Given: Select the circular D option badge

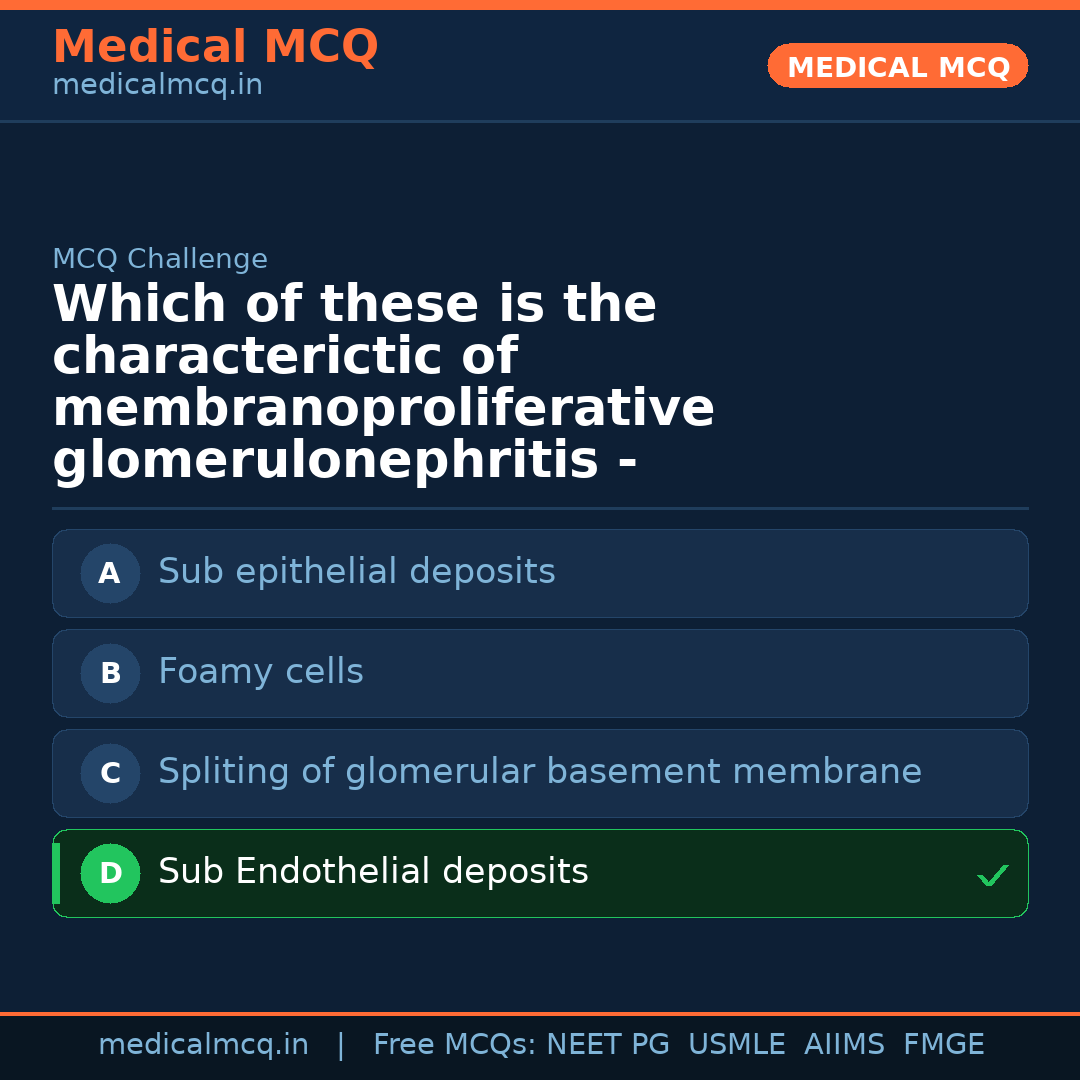Looking at the screenshot, I should pos(110,873).
